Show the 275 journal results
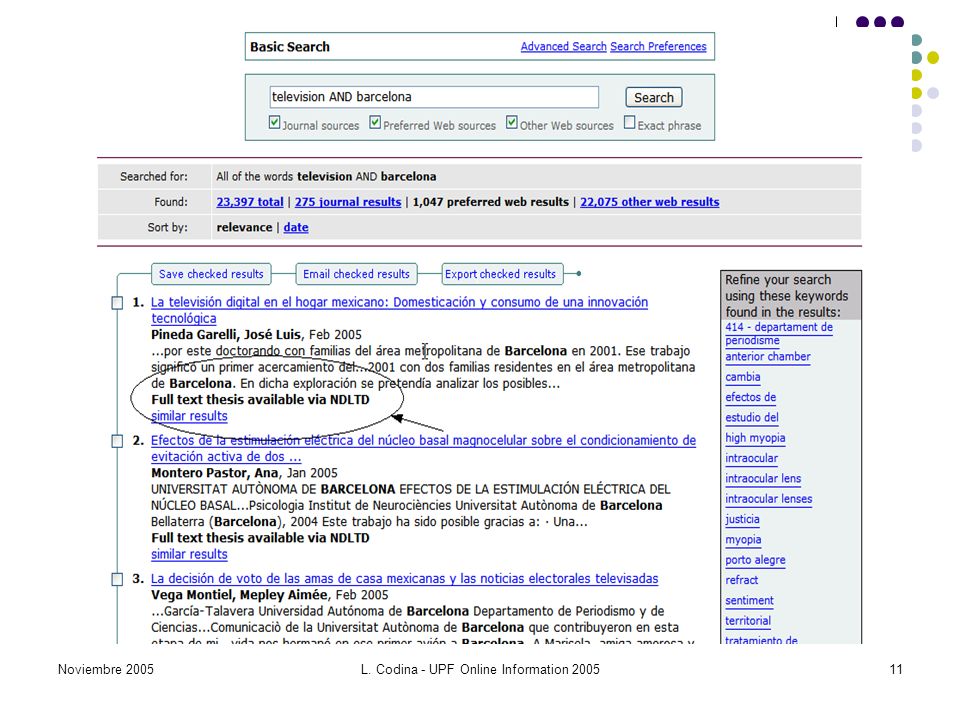Image resolution: width=960 pixels, height=720 pixels. tap(348, 202)
